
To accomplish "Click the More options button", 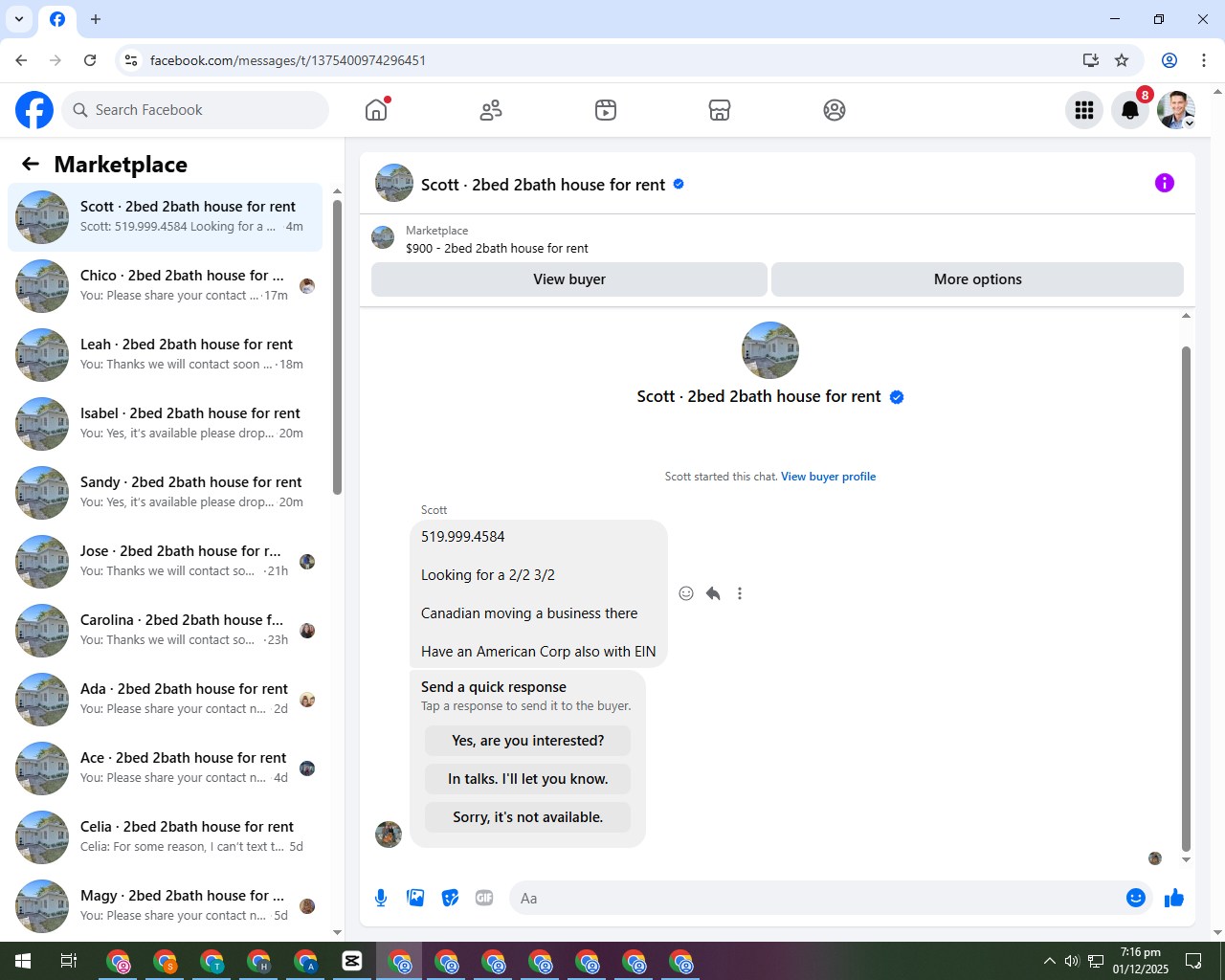I will pos(977,279).
